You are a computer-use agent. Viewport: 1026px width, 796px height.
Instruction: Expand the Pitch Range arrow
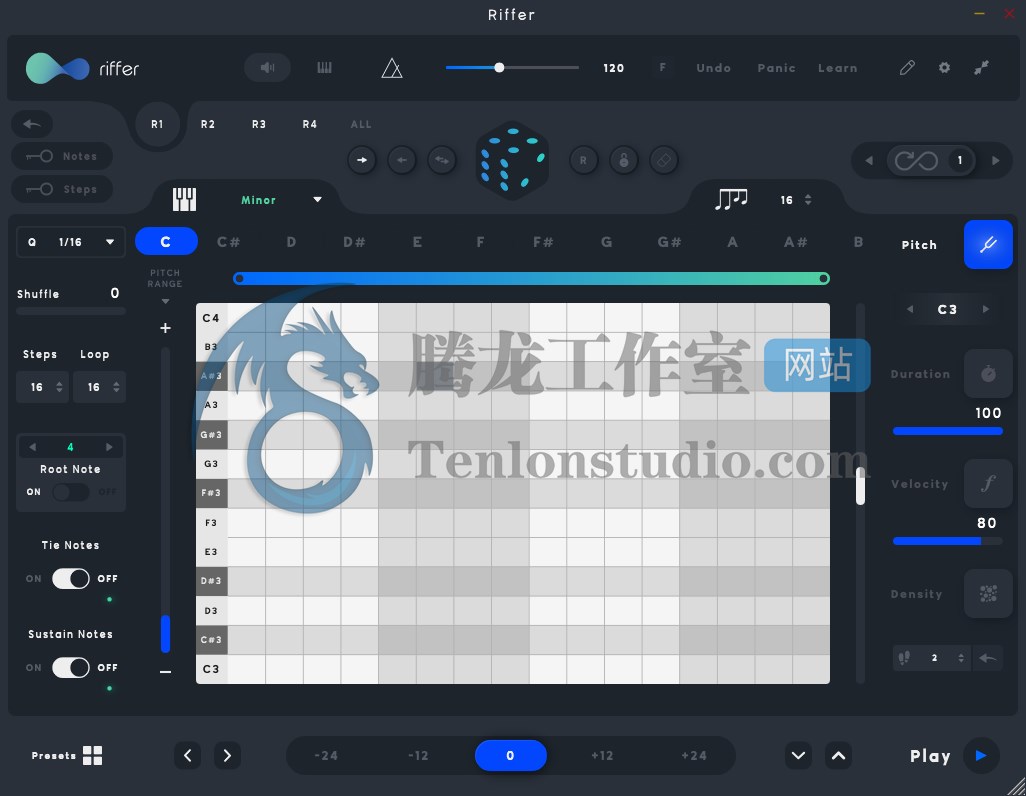click(166, 301)
